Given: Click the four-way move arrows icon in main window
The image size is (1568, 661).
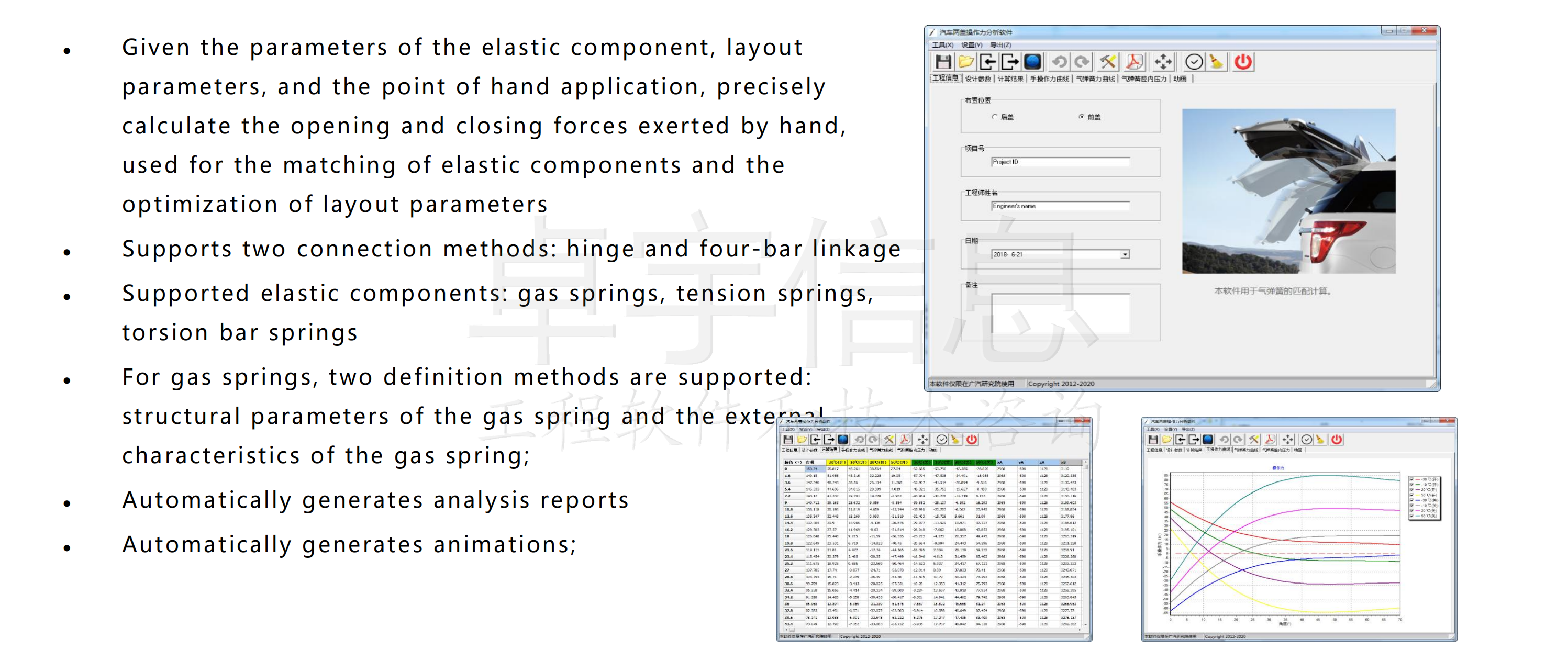Looking at the screenshot, I should [1163, 62].
